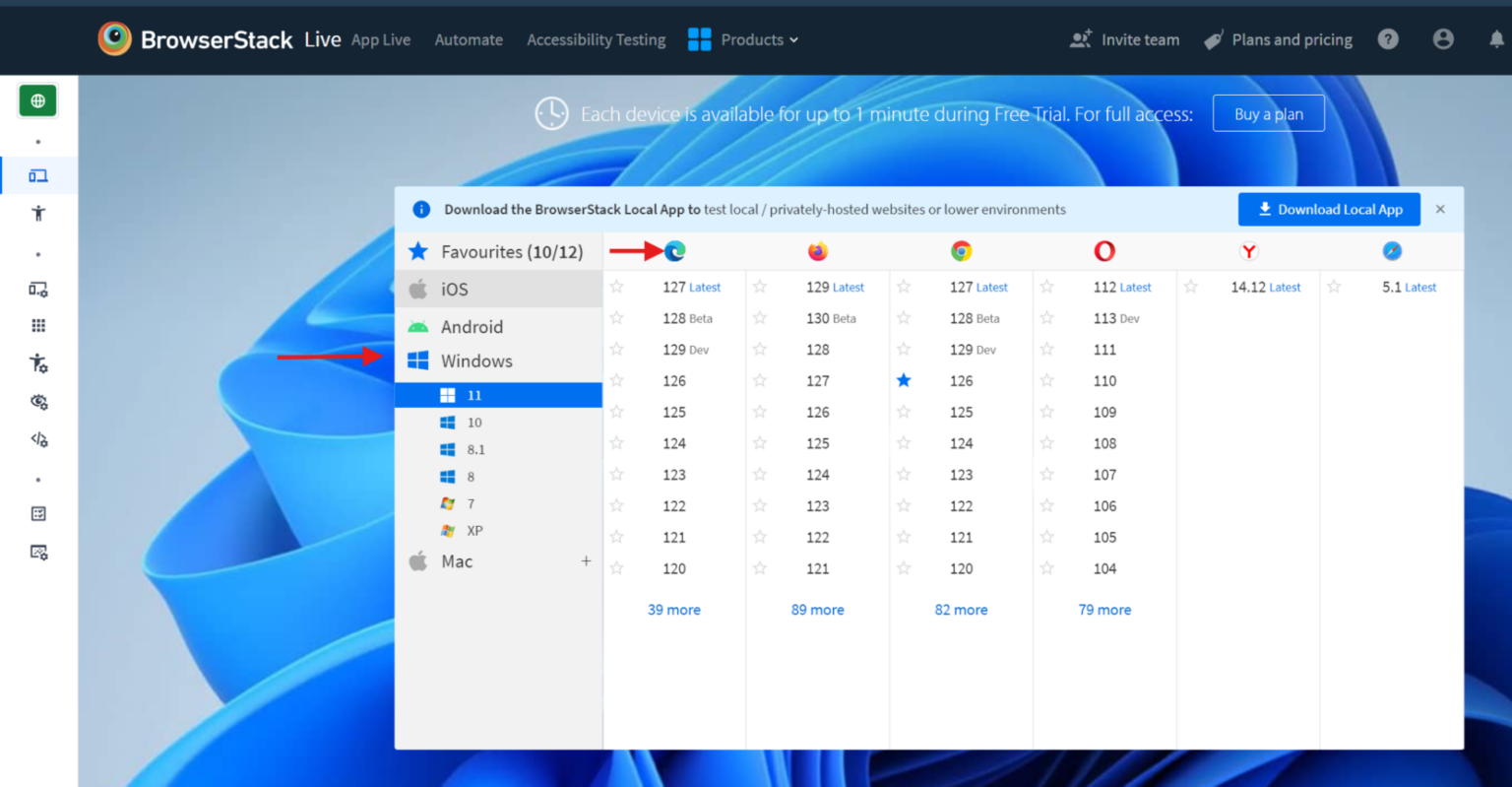Select the Yandex browser icon
Image resolution: width=1512 pixels, height=787 pixels.
pyautogui.click(x=1248, y=251)
